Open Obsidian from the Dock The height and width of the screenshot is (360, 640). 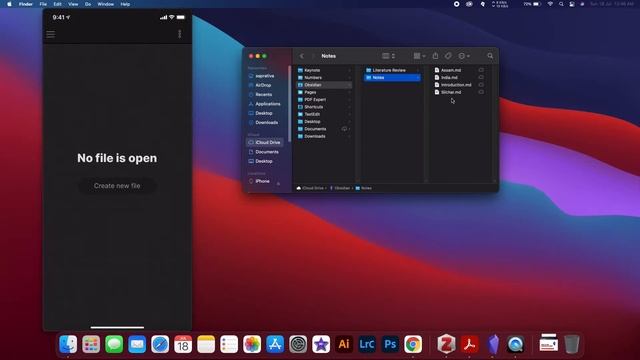[493, 344]
